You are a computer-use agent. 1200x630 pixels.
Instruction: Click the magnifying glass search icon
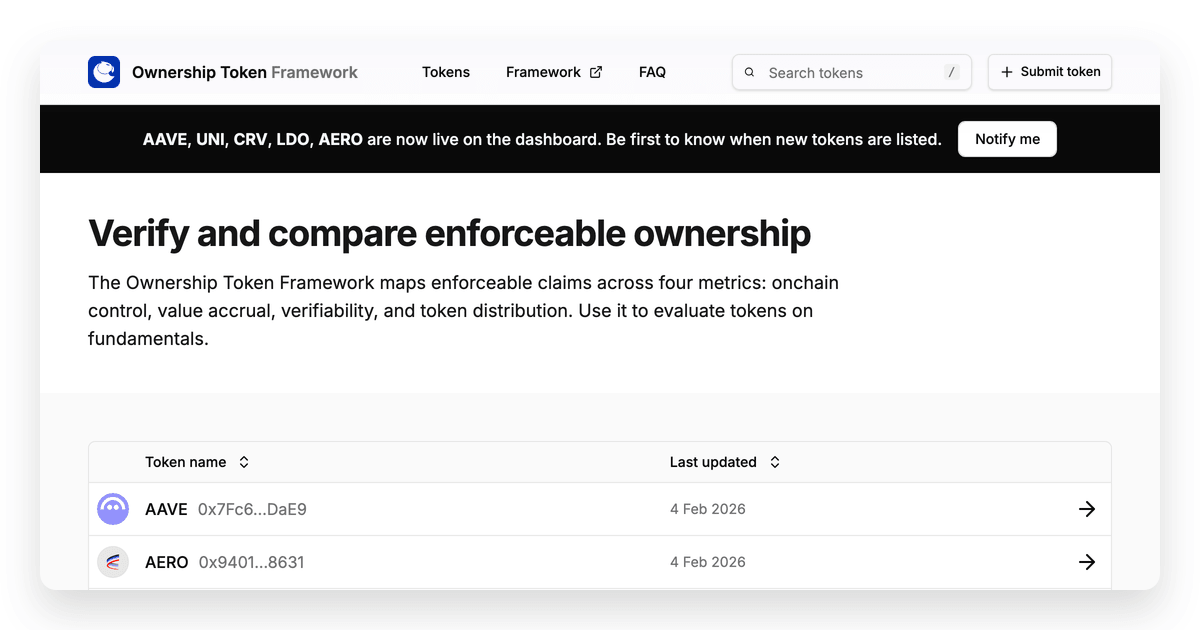tap(750, 72)
